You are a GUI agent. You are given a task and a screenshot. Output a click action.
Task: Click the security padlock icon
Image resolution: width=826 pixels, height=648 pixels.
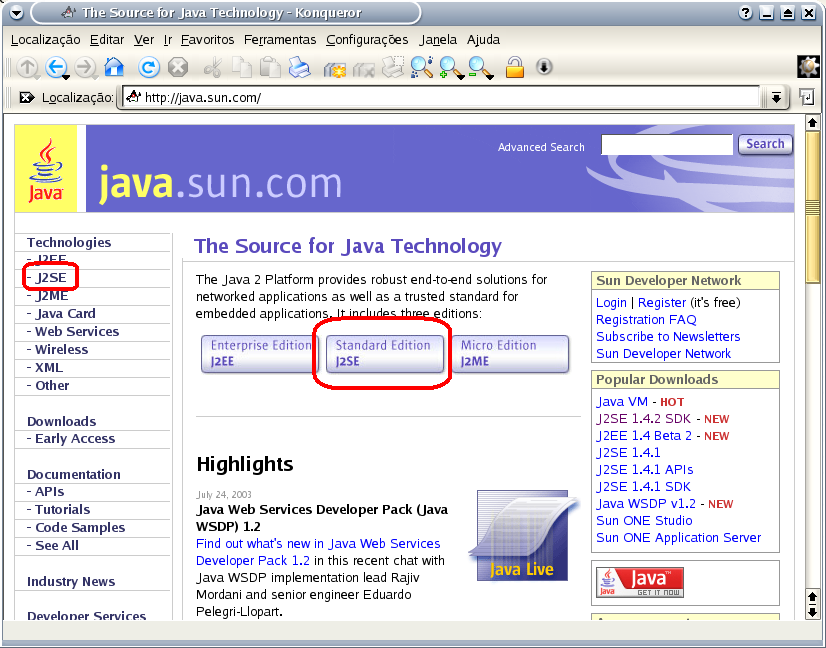tap(515, 67)
